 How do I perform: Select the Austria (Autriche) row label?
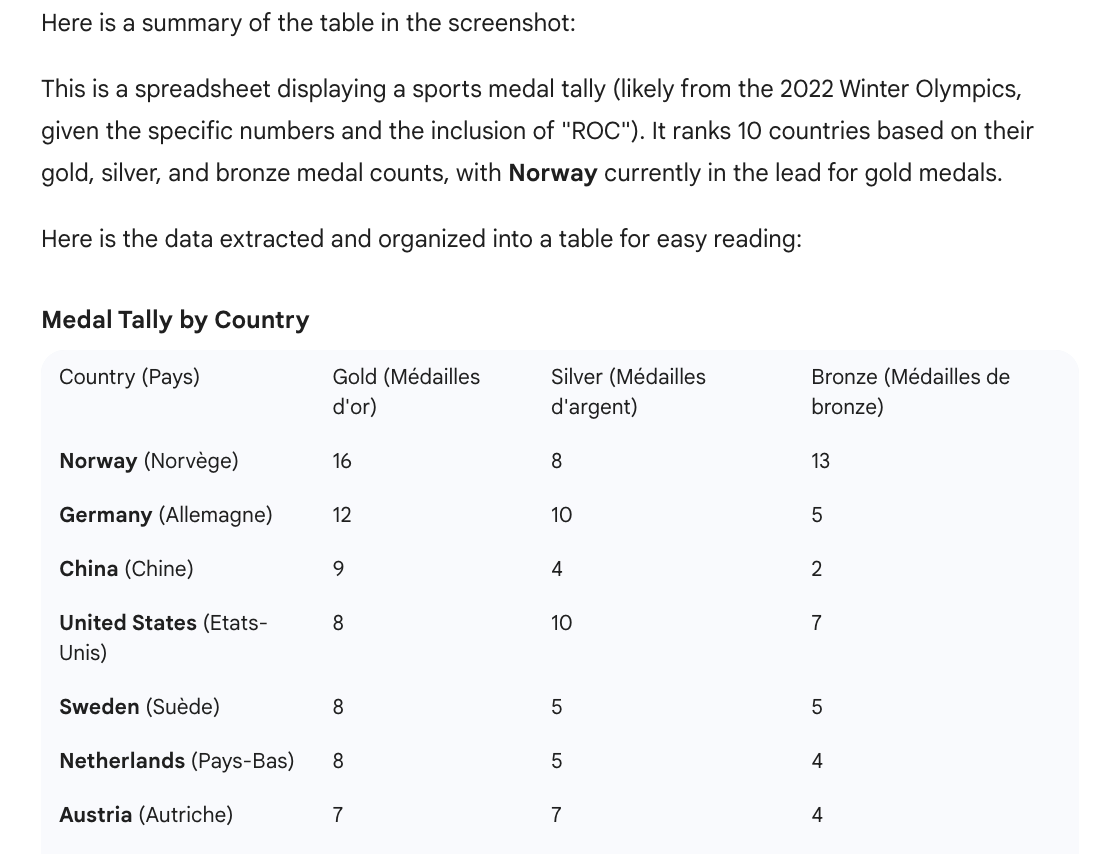pyautogui.click(x=145, y=815)
